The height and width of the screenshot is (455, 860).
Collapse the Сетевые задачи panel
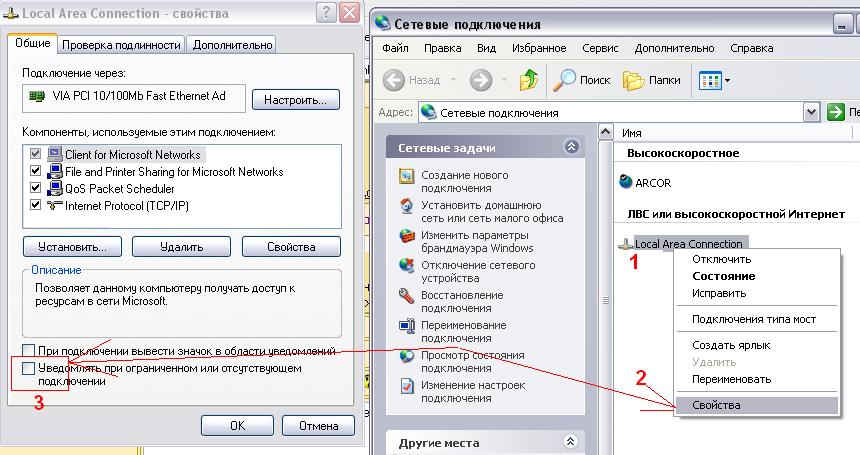pyautogui.click(x=571, y=147)
